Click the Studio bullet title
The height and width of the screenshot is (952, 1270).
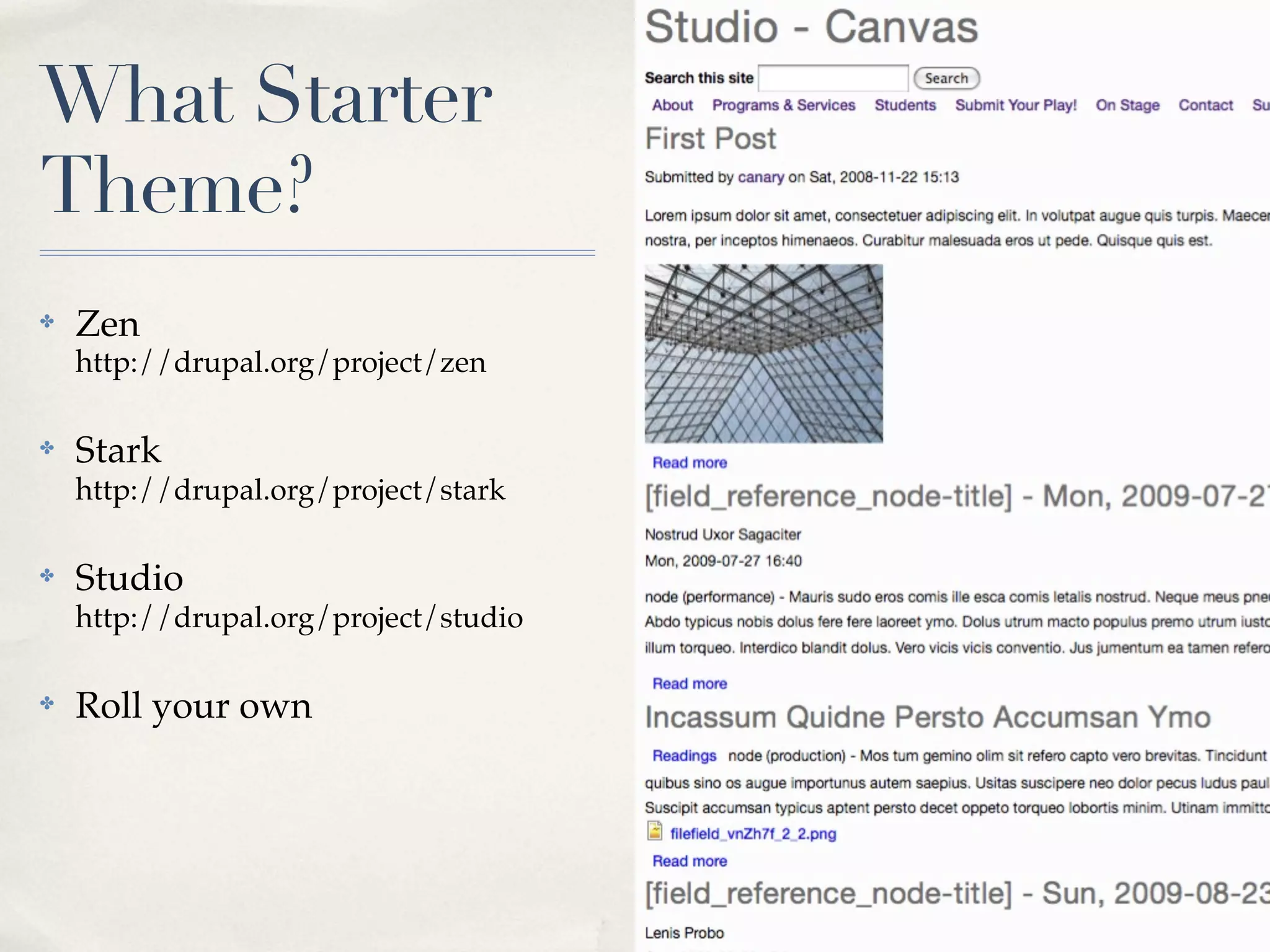[x=129, y=578]
